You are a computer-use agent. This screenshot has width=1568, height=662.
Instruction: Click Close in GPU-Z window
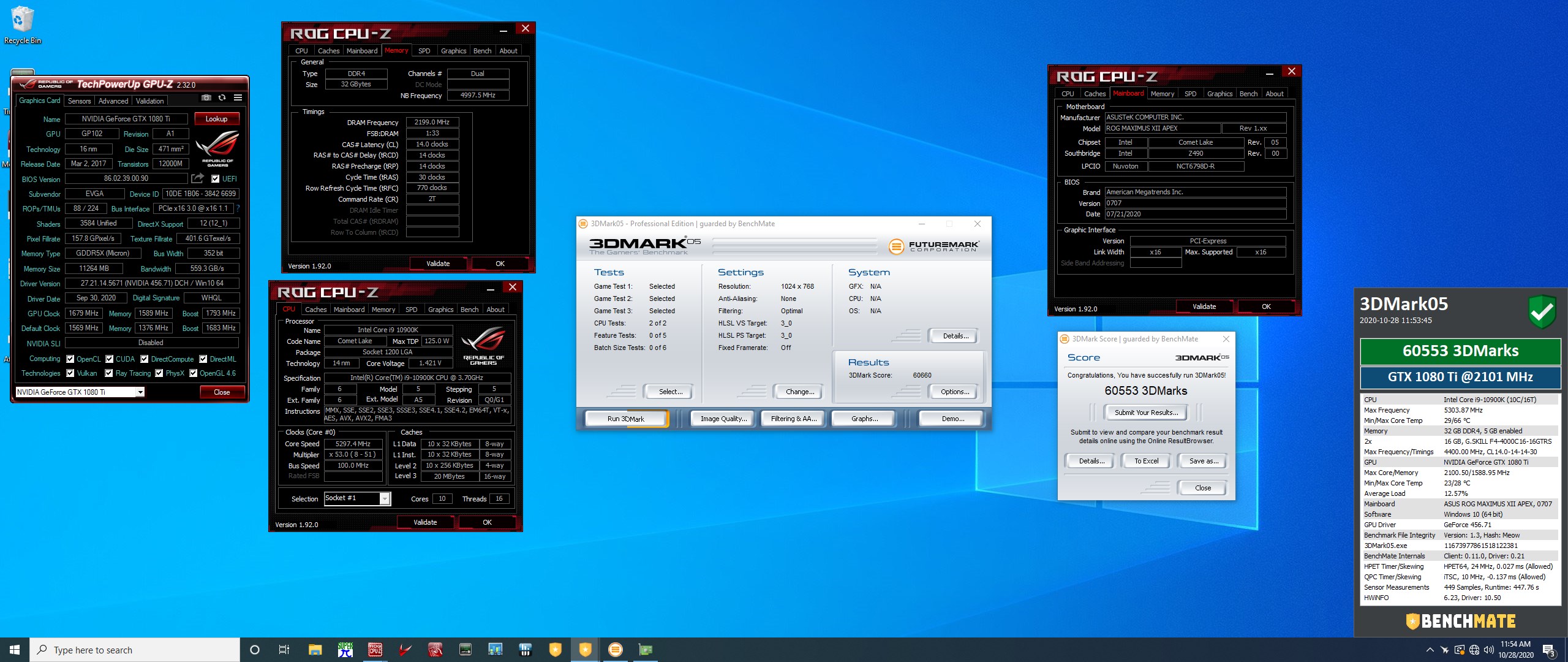[222, 392]
